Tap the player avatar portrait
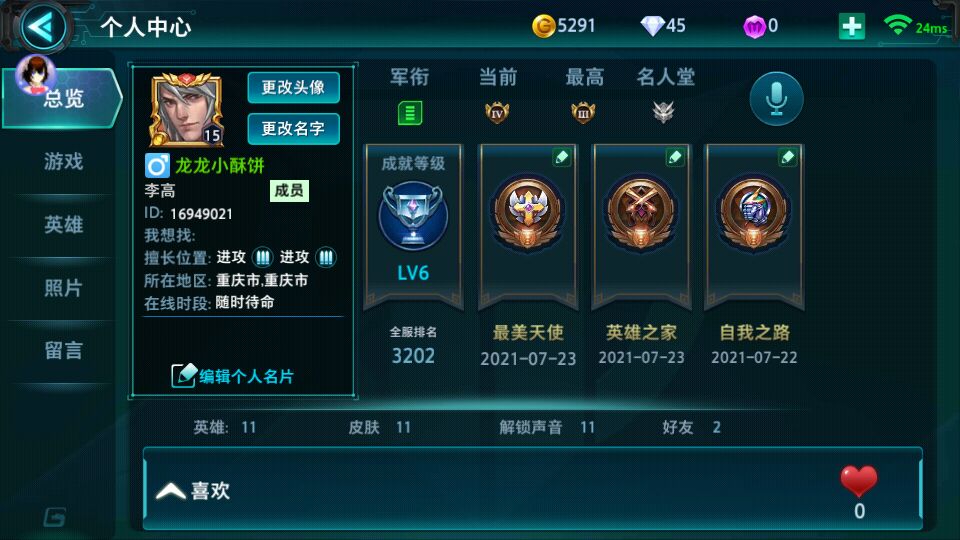This screenshot has height=540, width=960. [187, 109]
